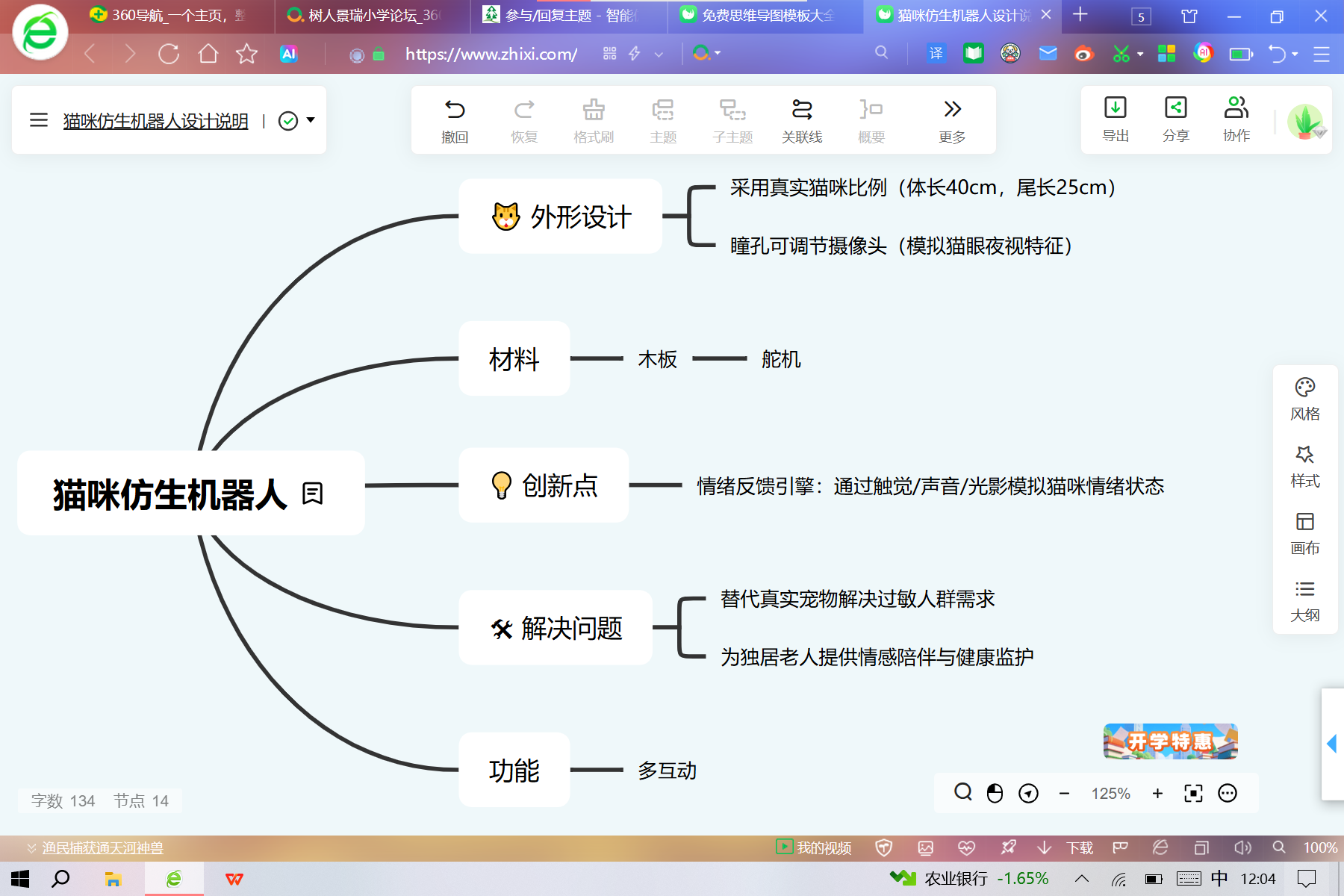Click the browser address bar URL
Viewport: 1344px width, 896px height.
point(491,54)
